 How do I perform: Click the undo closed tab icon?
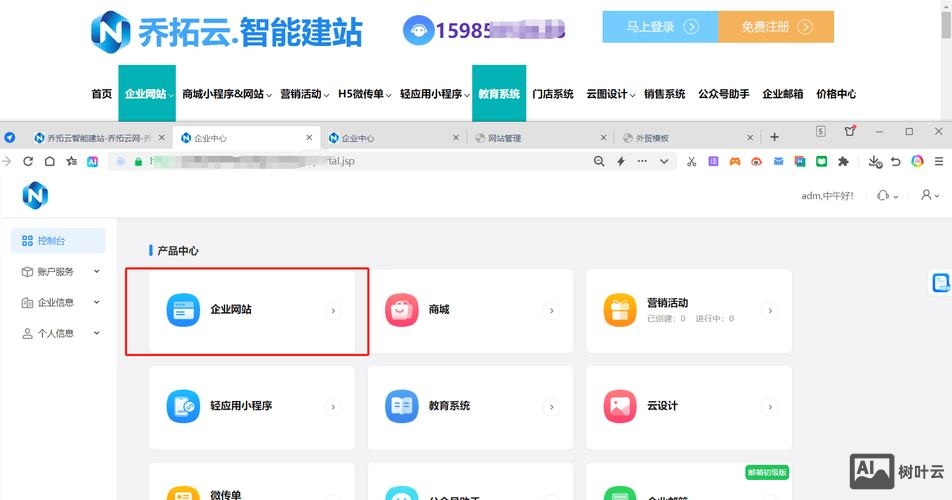click(x=896, y=161)
